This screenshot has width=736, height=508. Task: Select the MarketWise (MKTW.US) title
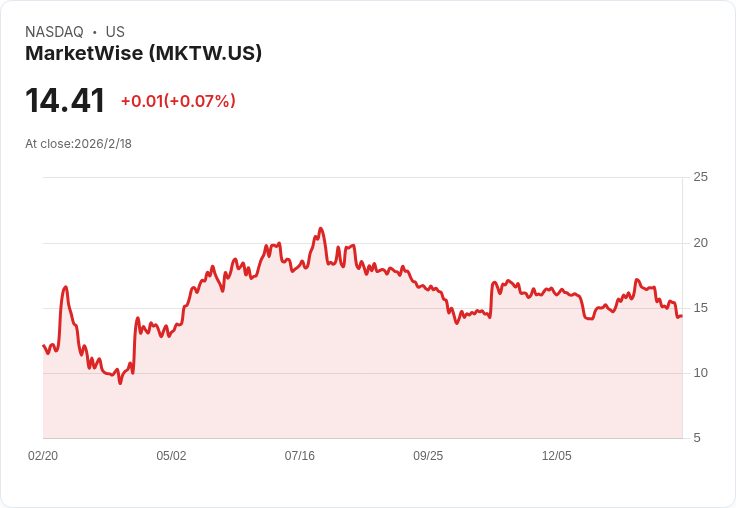[143, 53]
